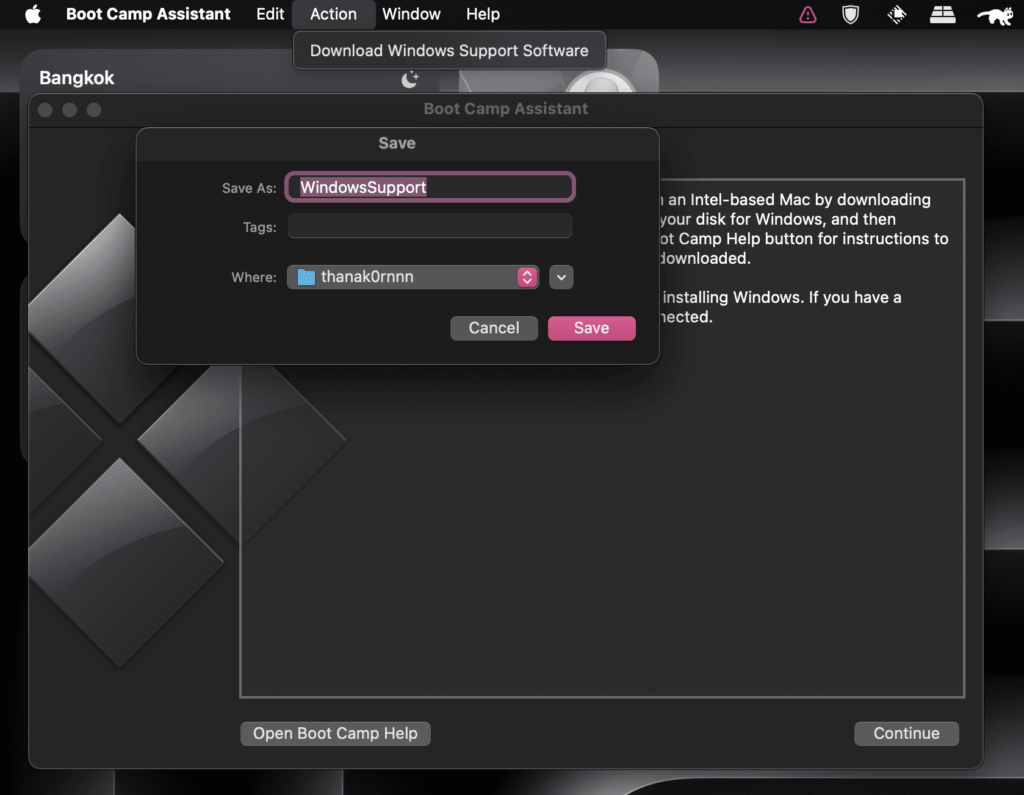Open the Edit menu

coord(270,14)
